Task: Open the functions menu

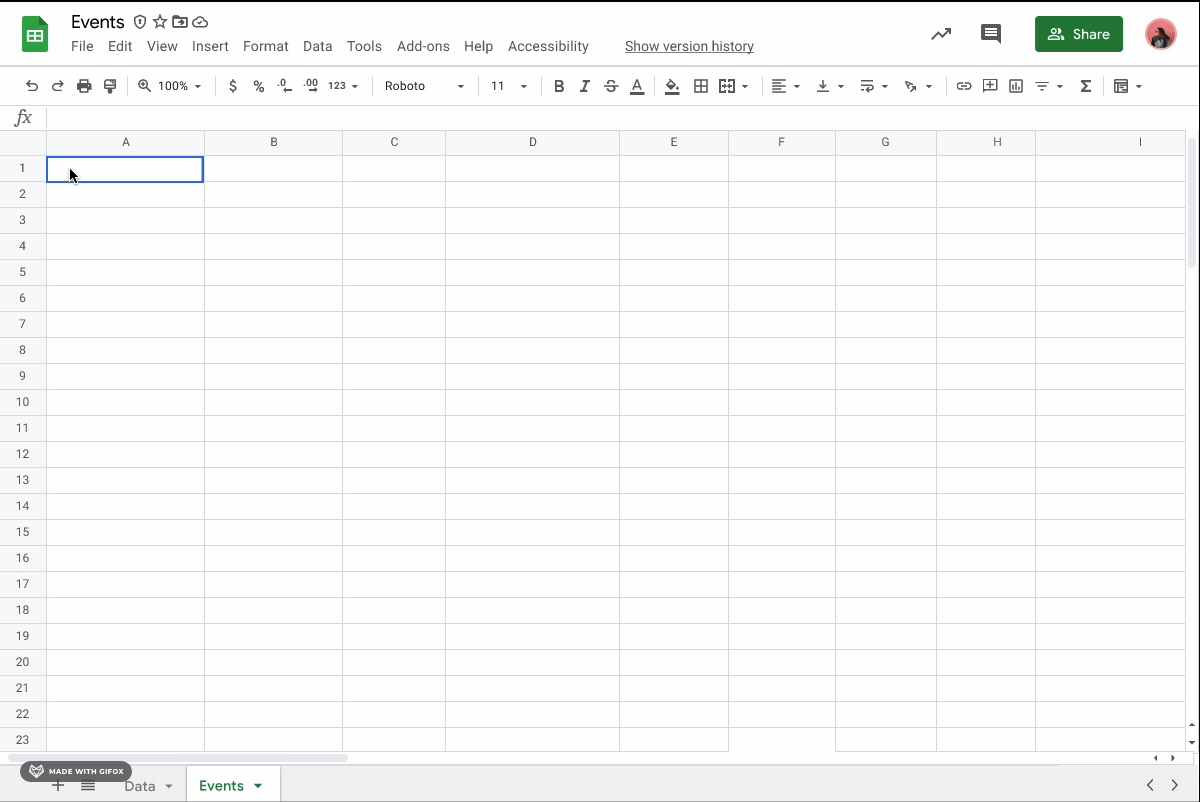Action: pos(1086,86)
